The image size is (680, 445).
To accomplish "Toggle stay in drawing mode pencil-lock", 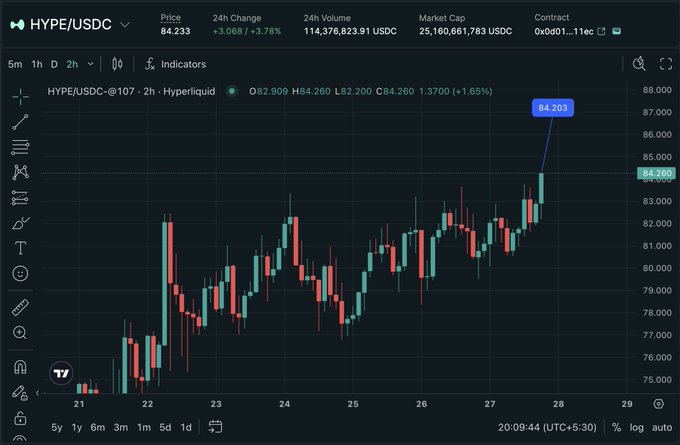I will (x=20, y=393).
